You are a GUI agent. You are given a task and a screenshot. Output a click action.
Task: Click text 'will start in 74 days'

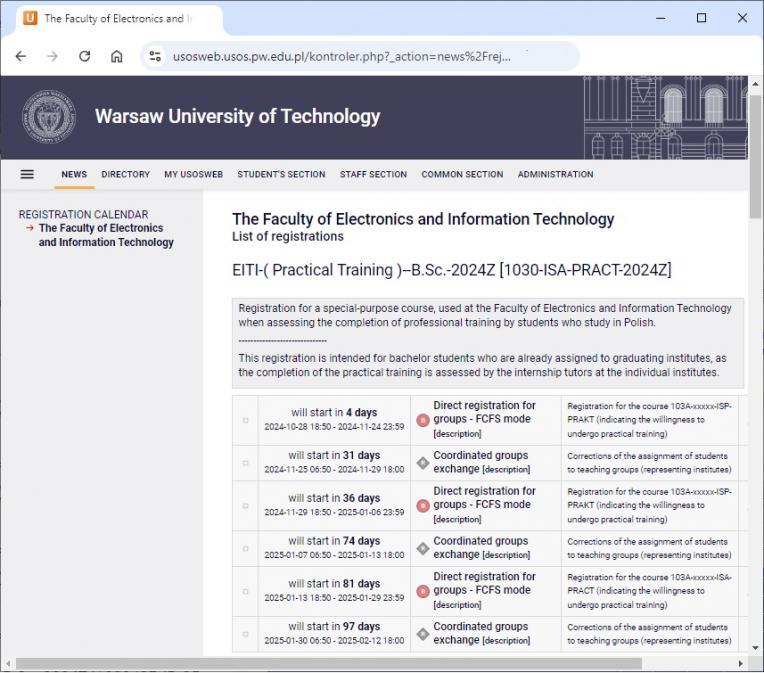tap(334, 541)
